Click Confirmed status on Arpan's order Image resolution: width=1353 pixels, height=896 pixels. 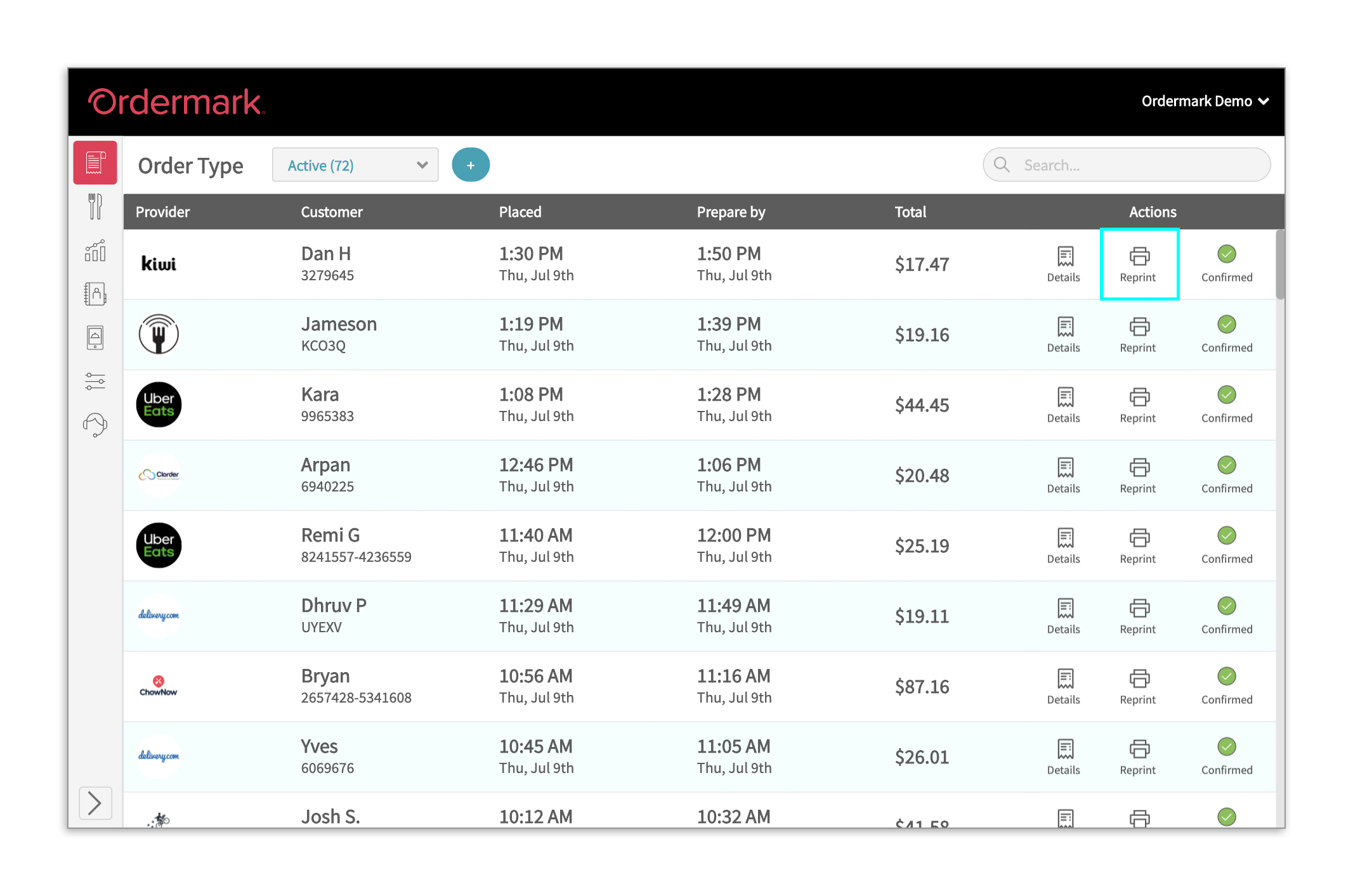click(x=1227, y=475)
